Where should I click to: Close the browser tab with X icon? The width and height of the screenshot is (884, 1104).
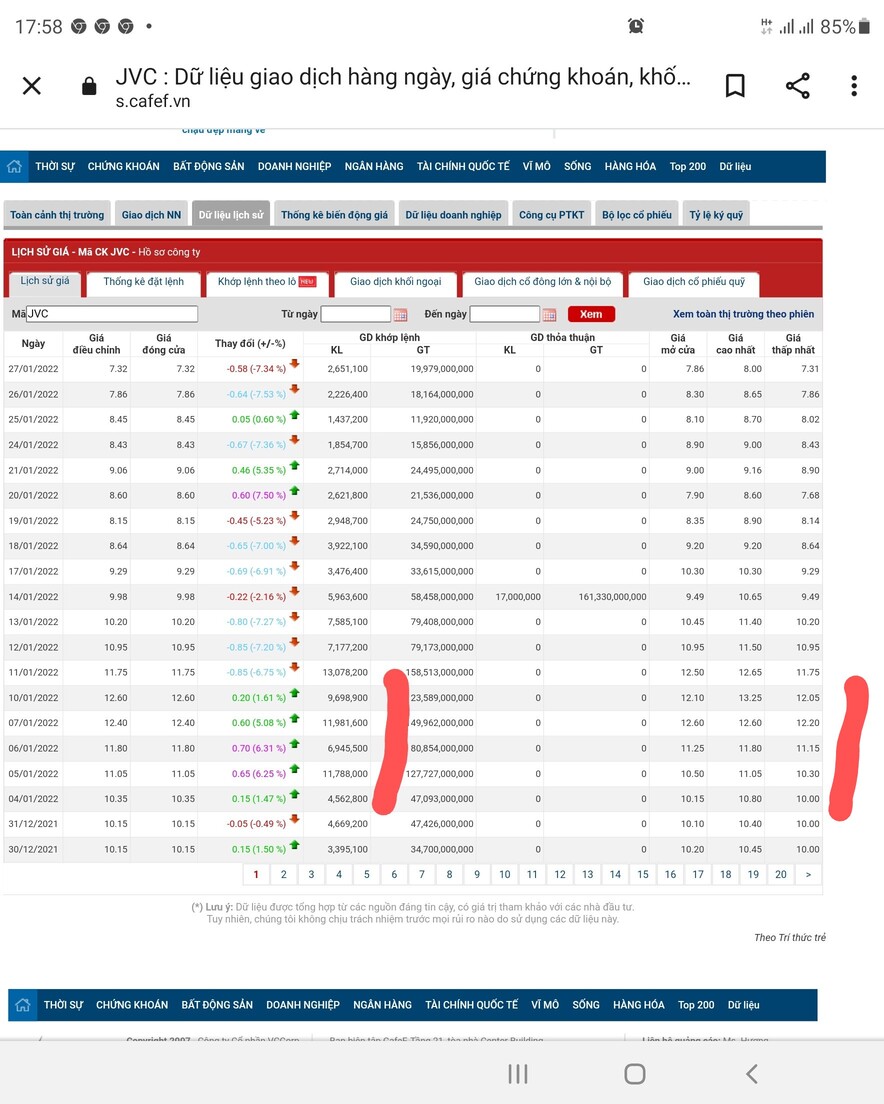(32, 86)
